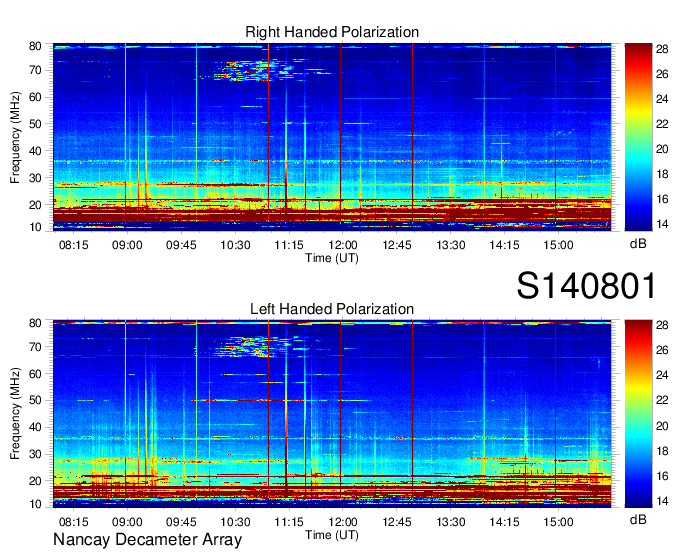Click the 70 MHz tick of Left Handed plot
The height and width of the screenshot is (552, 680).
click(35, 347)
